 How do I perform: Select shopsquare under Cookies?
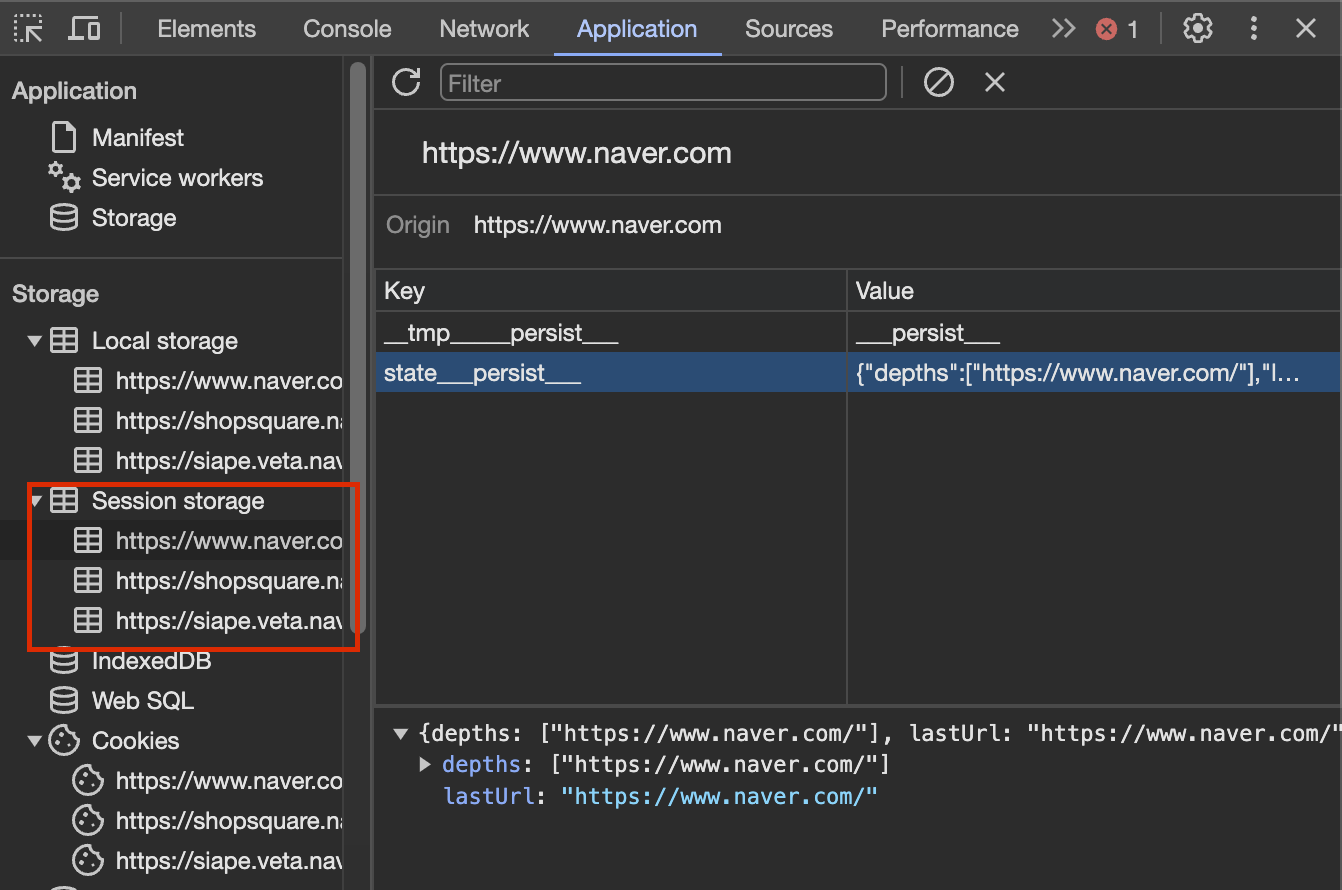(228, 821)
